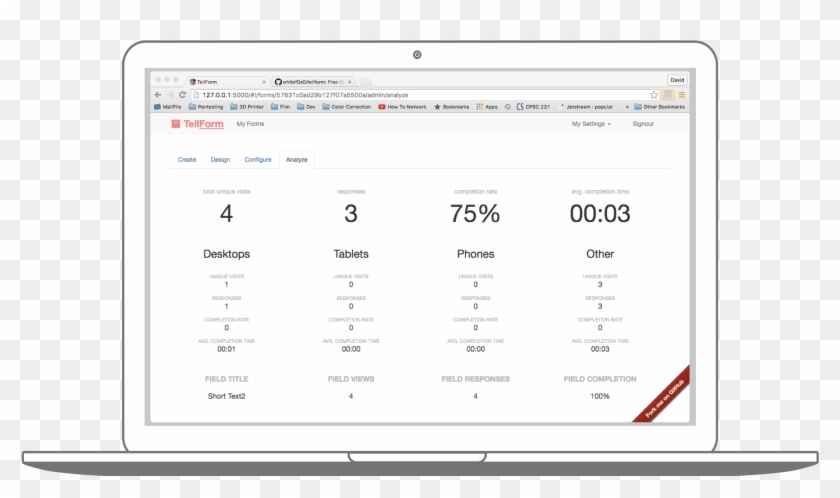This screenshot has height=498, width=840.
Task: Expand the My Settings dropdown
Action: point(591,124)
